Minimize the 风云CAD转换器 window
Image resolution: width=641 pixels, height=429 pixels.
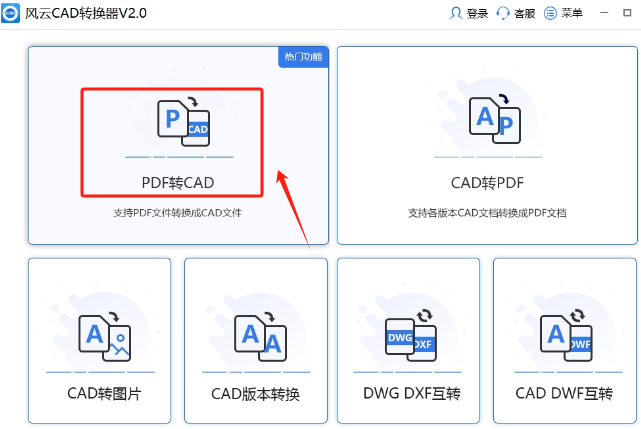click(x=604, y=13)
